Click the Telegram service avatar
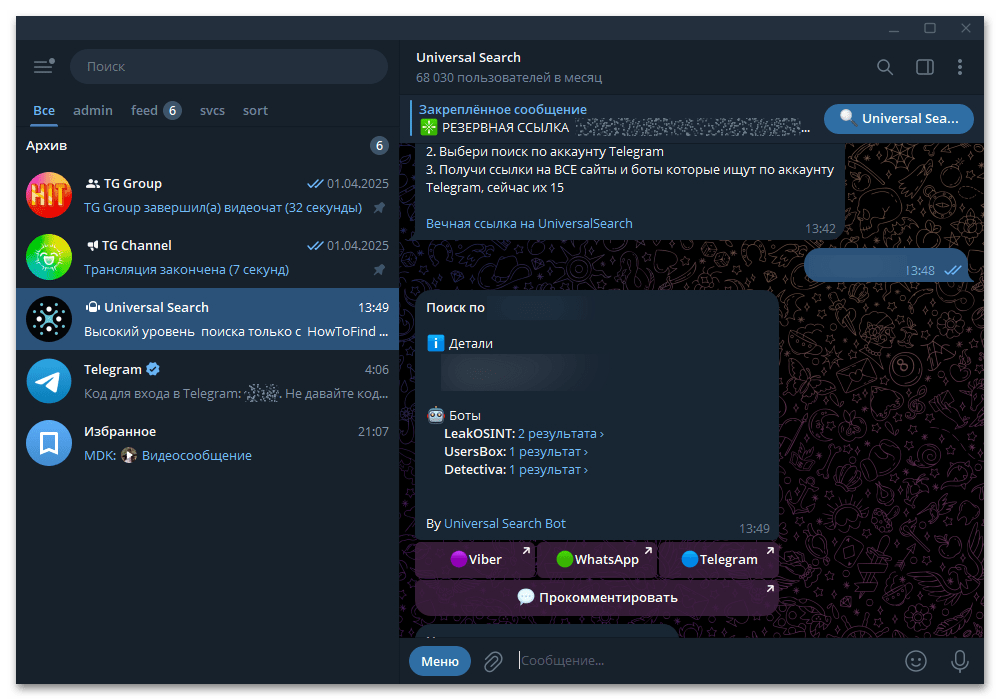Screen dimensions: 1000x700 pyautogui.click(x=49, y=381)
